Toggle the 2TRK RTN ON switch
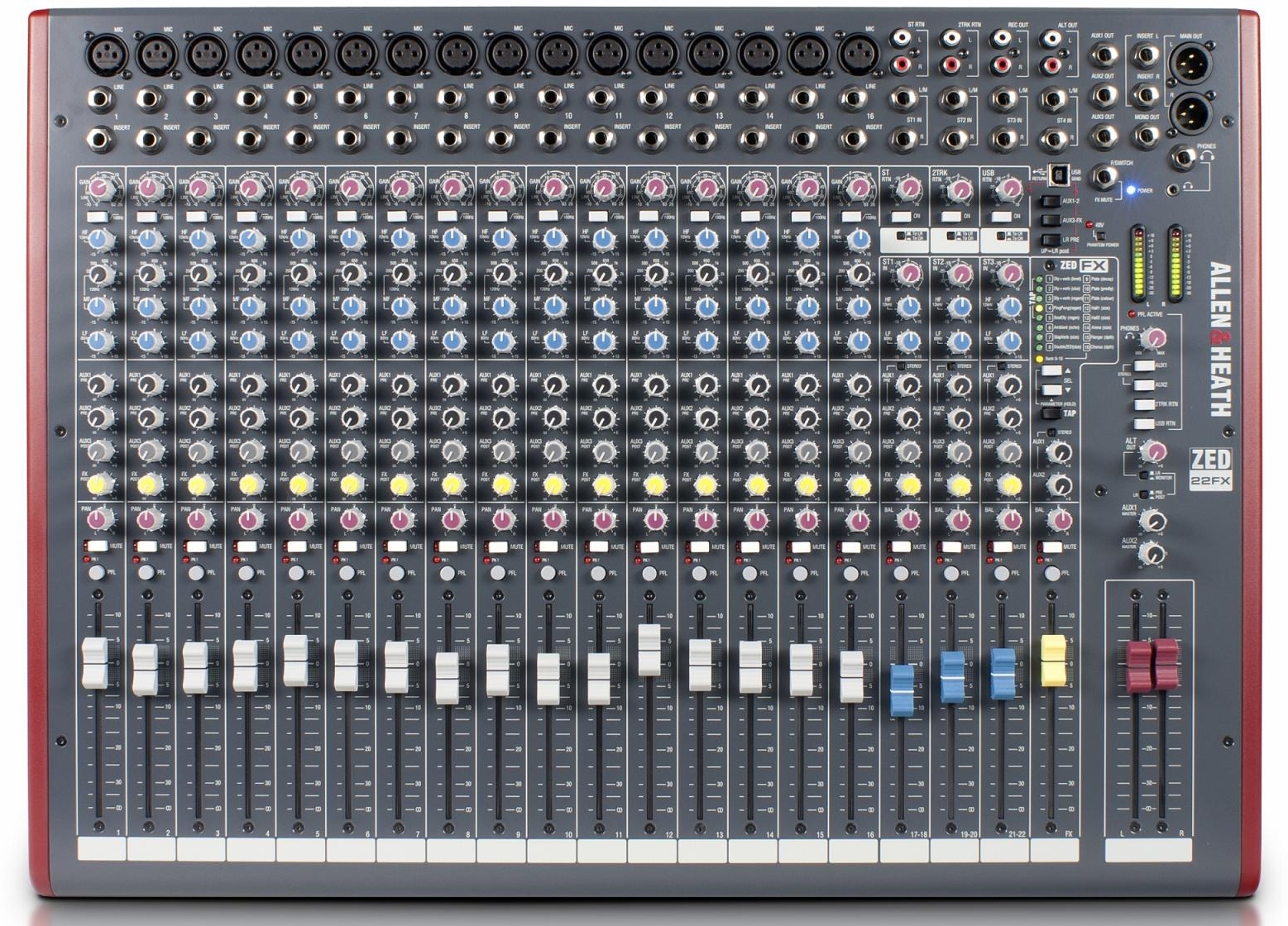1288x926 pixels. pyautogui.click(x=950, y=217)
